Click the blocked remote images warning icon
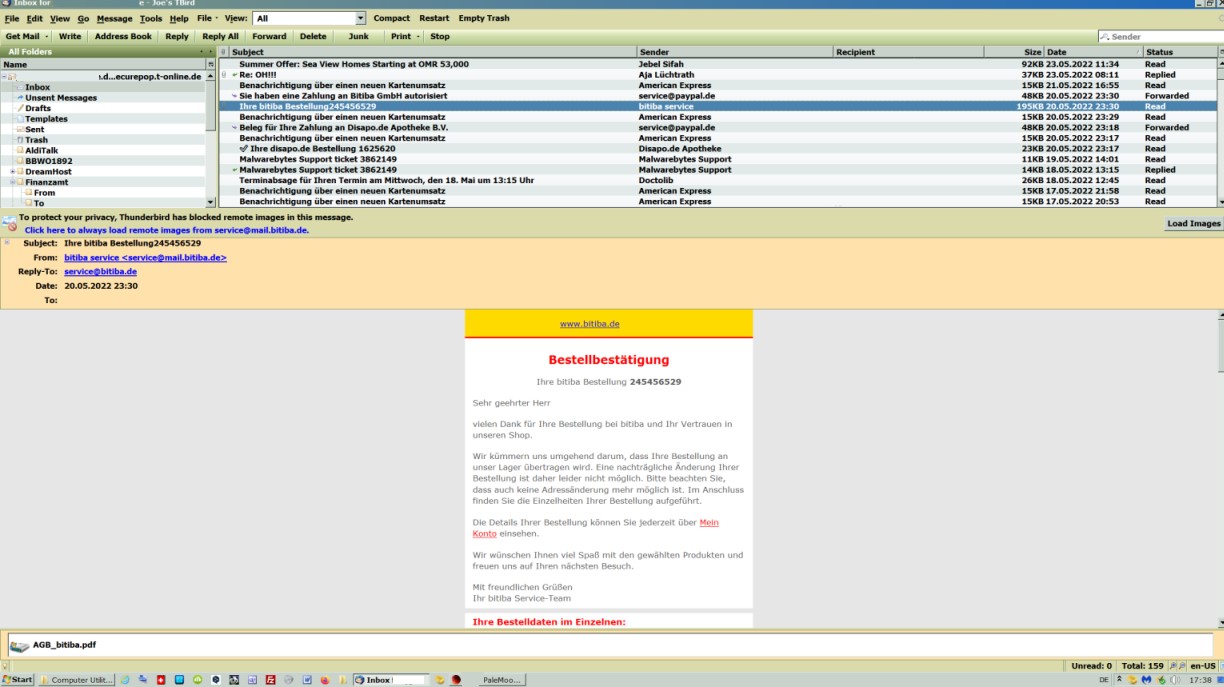 9,223
